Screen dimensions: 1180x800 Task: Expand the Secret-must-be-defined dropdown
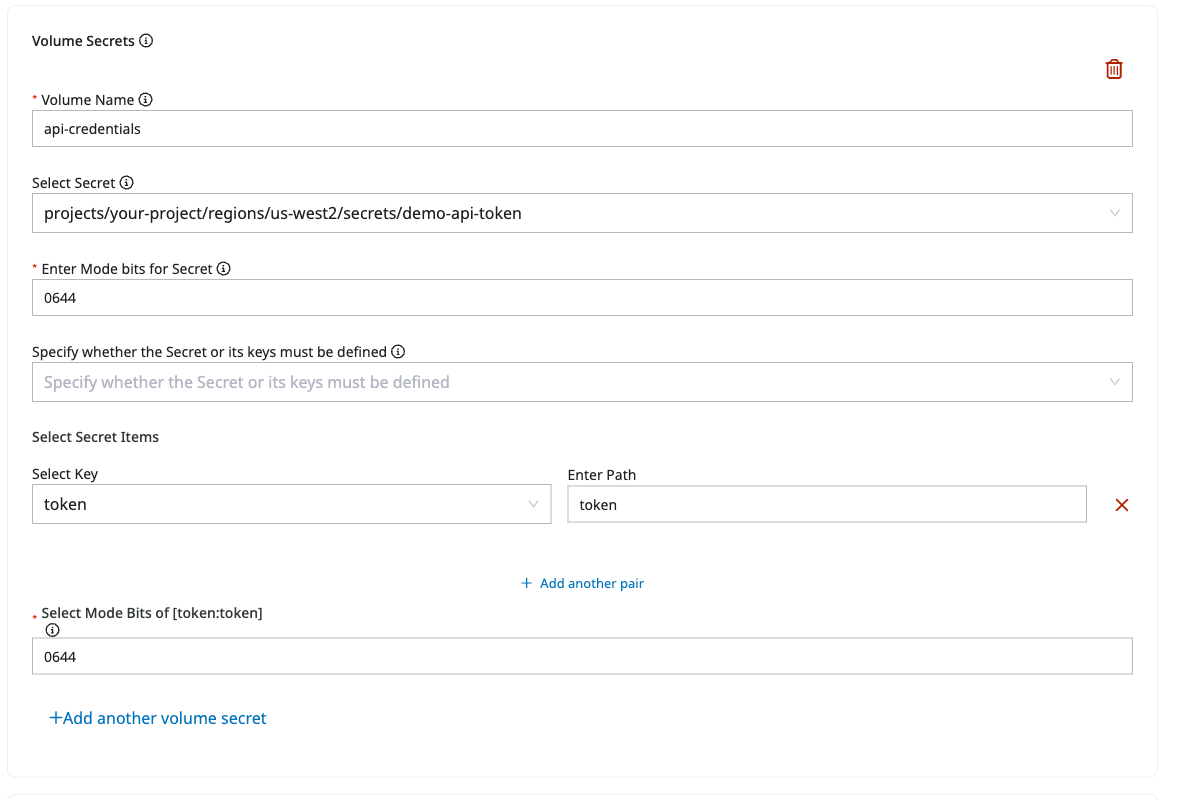point(582,382)
